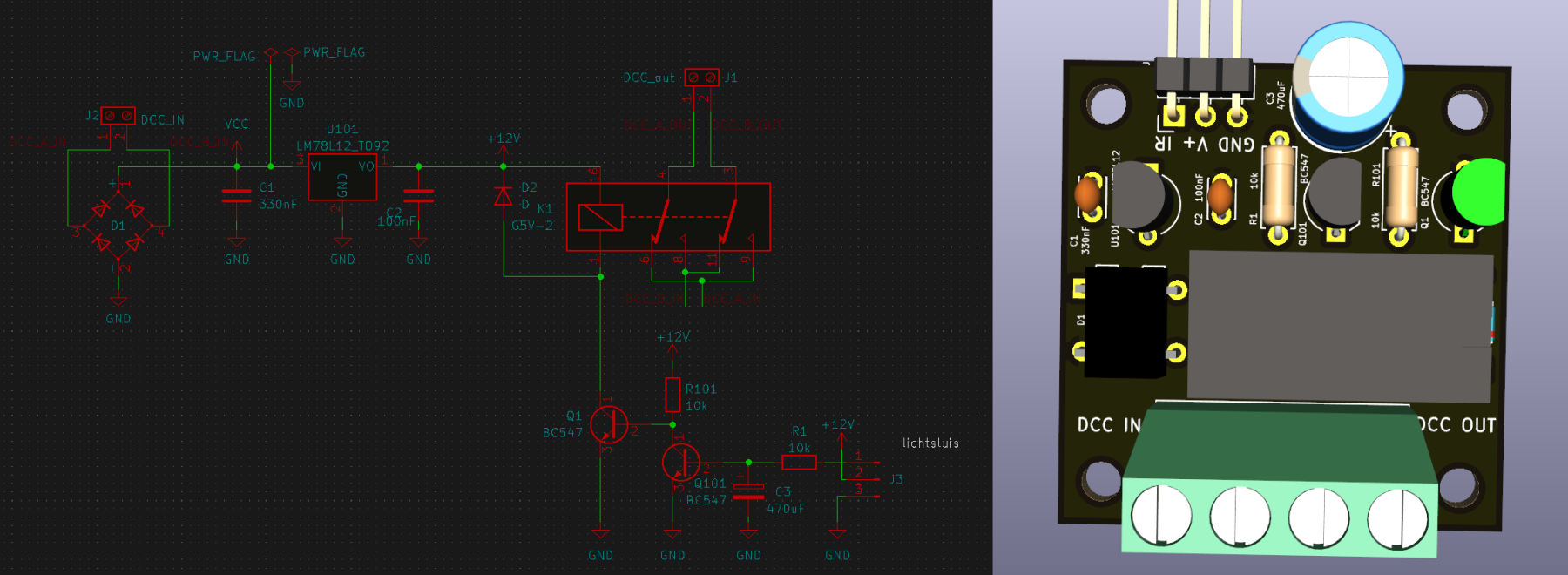Click the BC547 text beside Q1
The height and width of the screenshot is (575, 1568).
563,433
